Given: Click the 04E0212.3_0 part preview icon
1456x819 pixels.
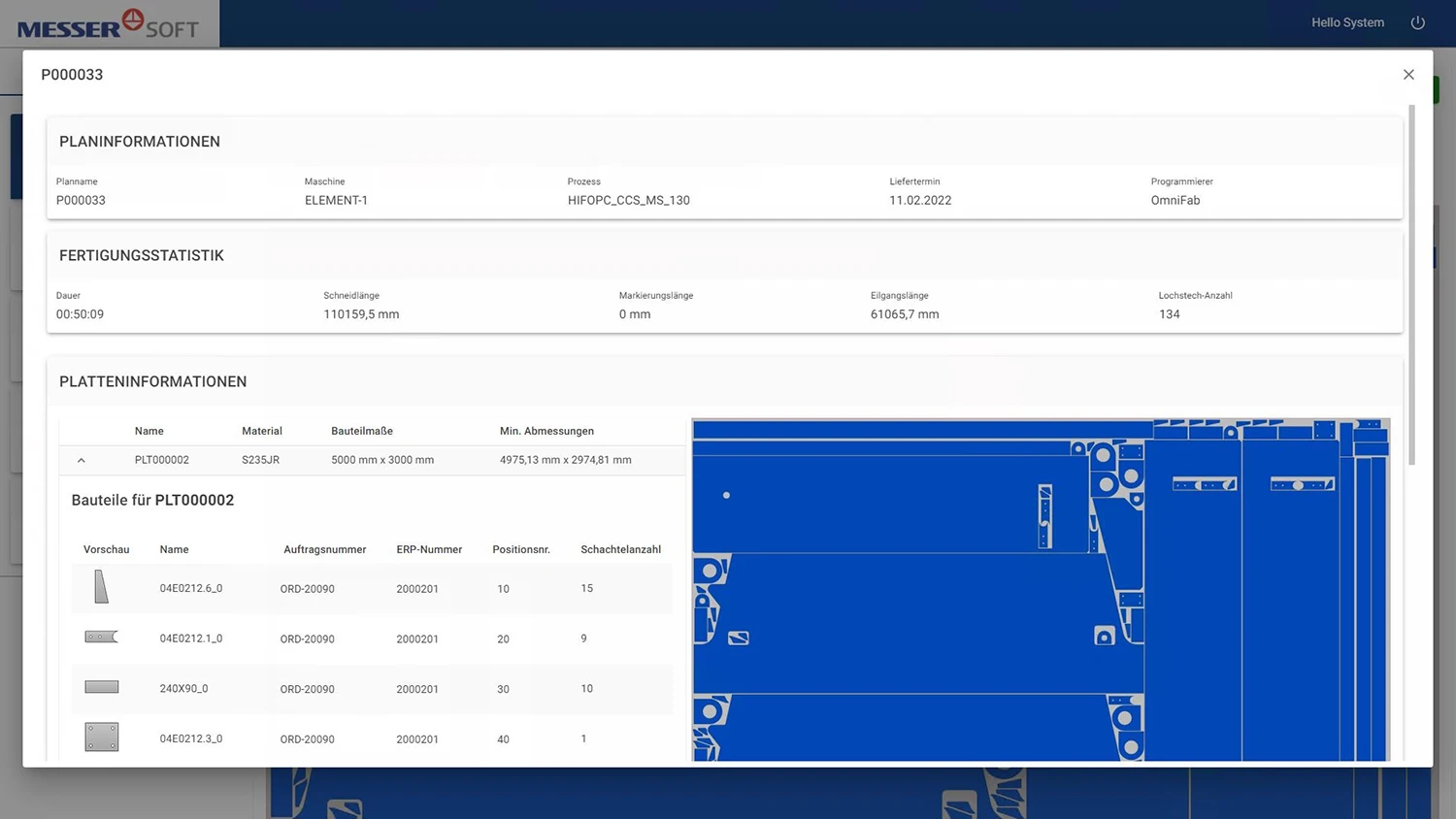Looking at the screenshot, I should point(101,737).
